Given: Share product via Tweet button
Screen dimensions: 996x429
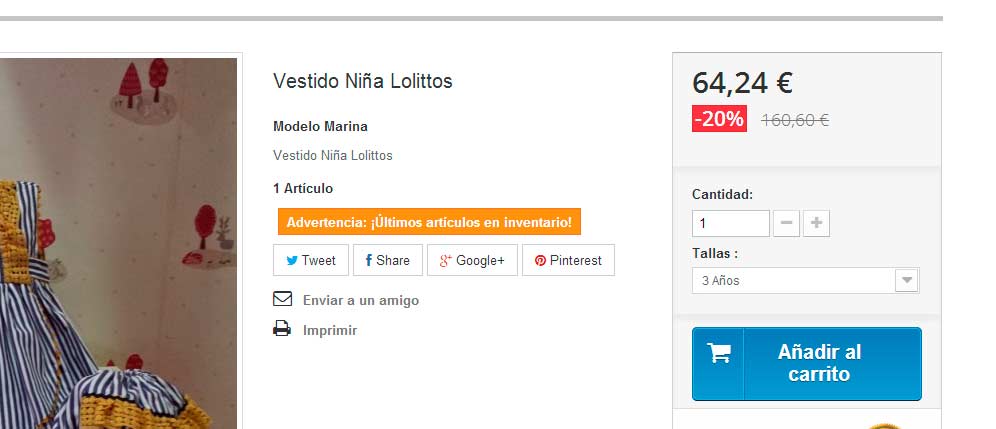Looking at the screenshot, I should [311, 261].
